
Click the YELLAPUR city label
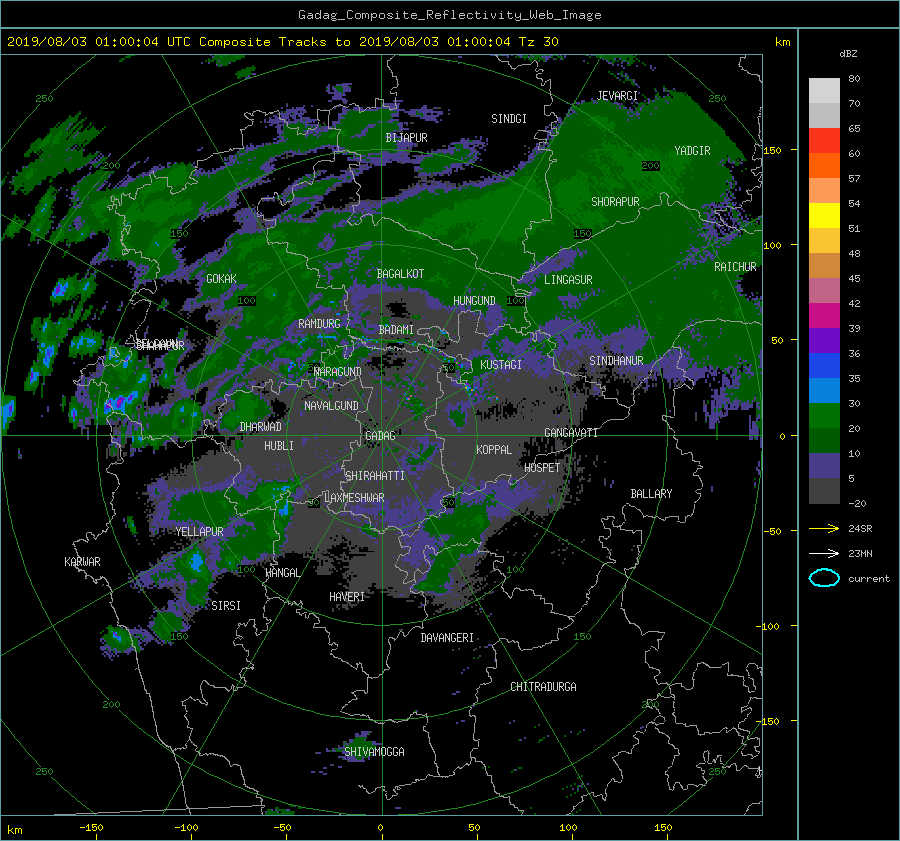[199, 532]
